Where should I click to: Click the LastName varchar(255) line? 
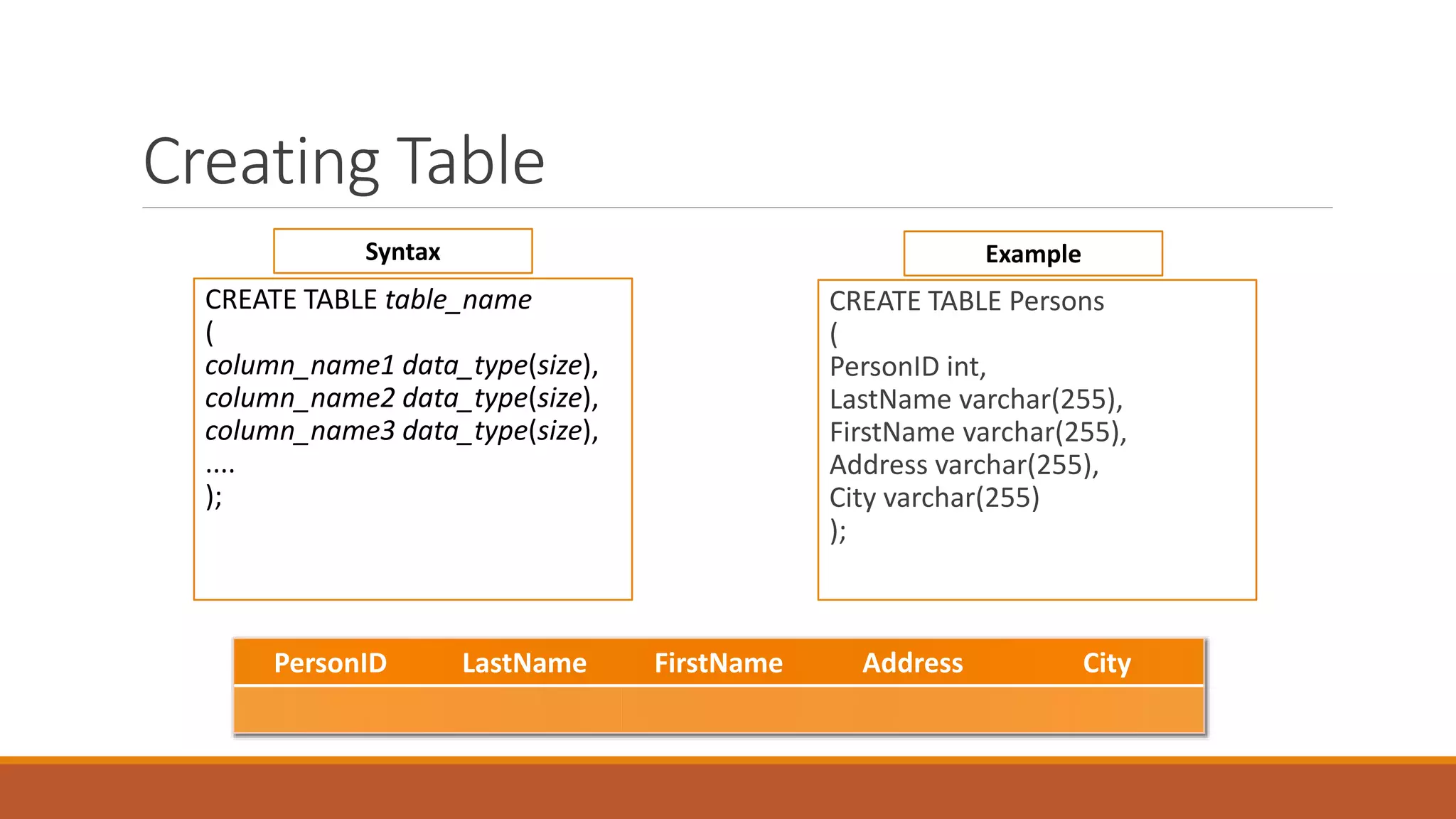[x=975, y=400]
